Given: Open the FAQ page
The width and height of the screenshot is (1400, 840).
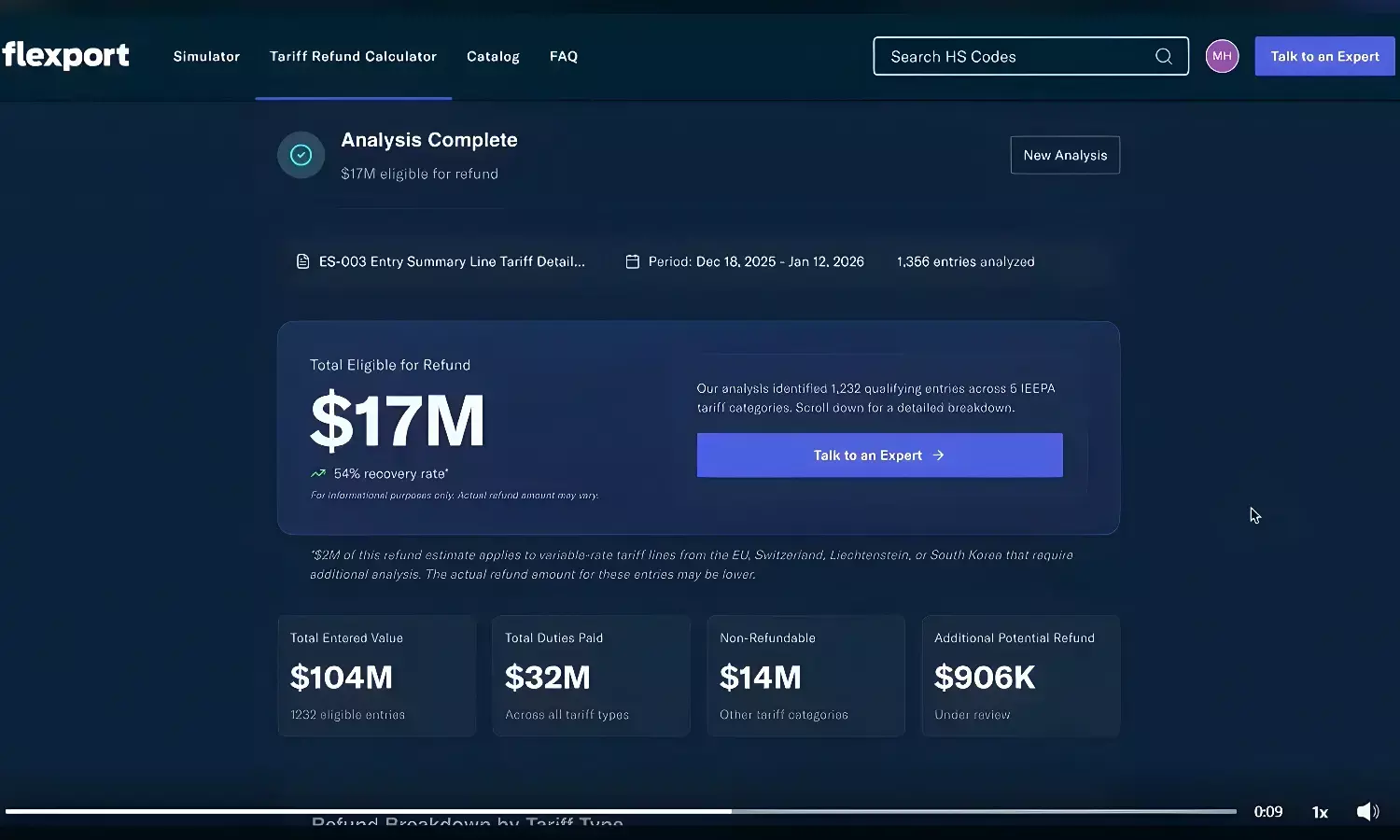Looking at the screenshot, I should click(564, 57).
